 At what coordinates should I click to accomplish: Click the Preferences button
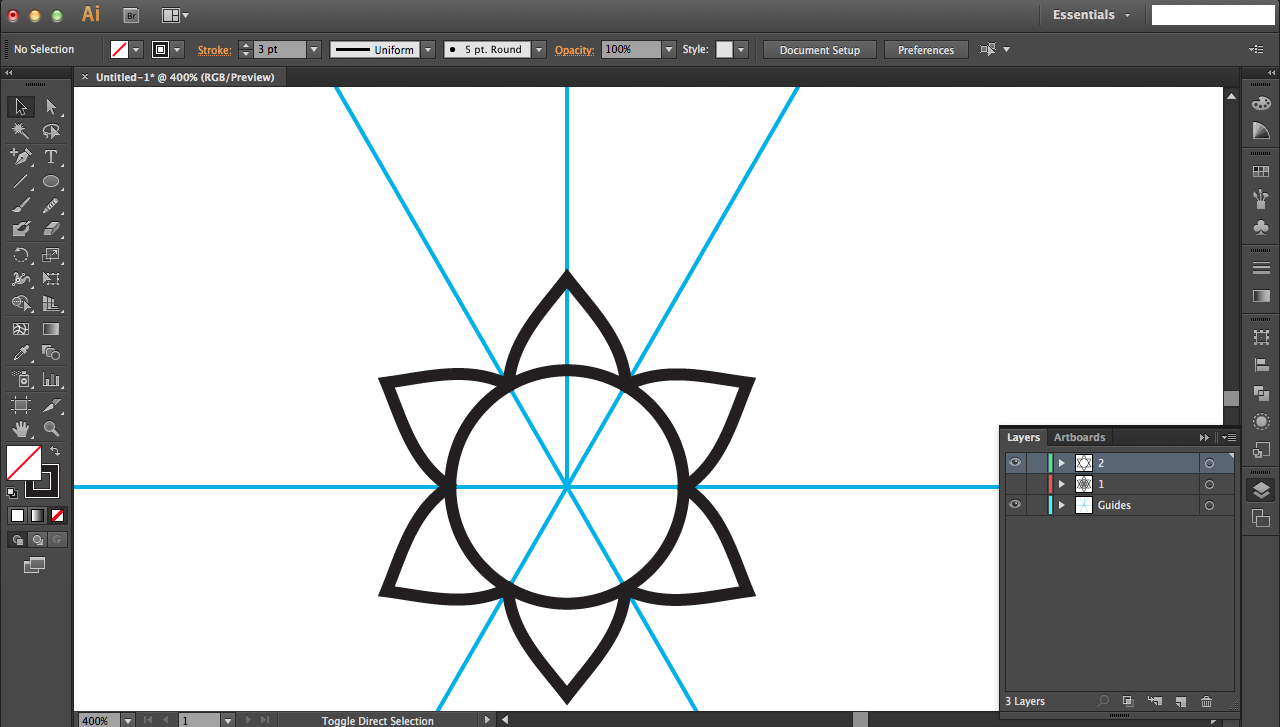(926, 50)
